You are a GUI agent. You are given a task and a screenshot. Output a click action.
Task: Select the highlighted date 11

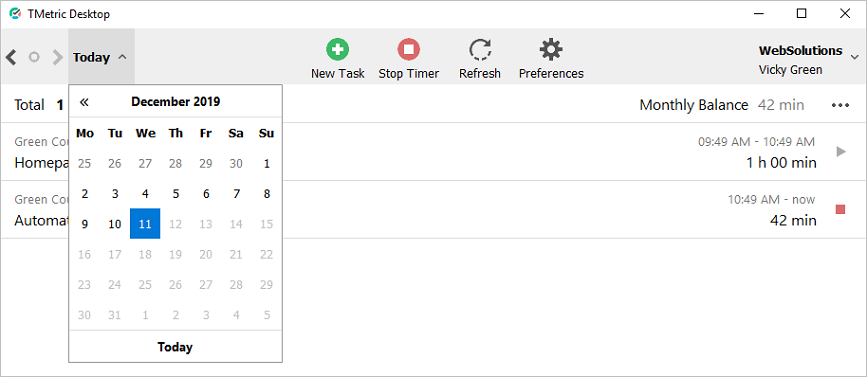tap(145, 224)
